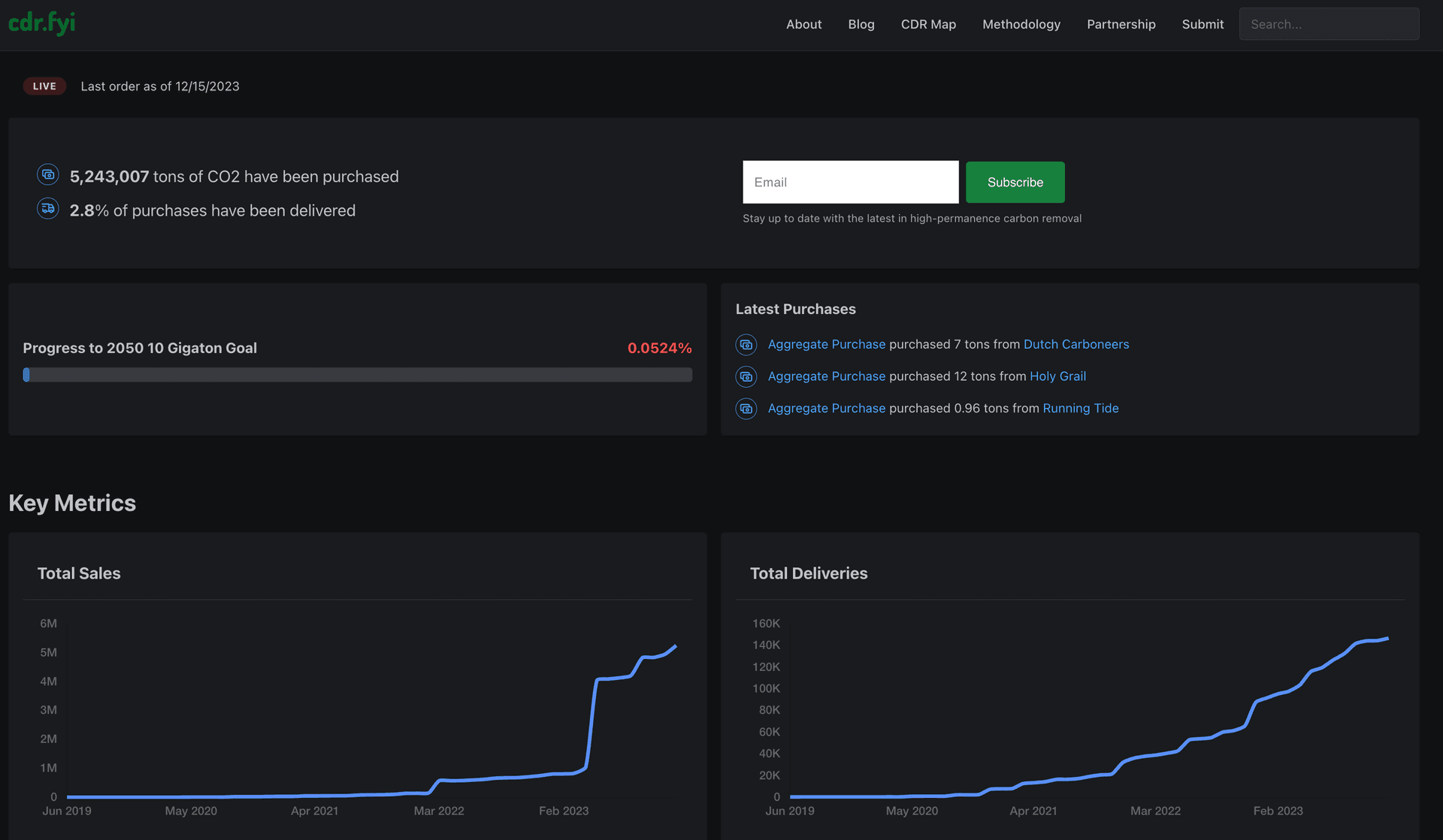Click the icon beside Holy Grail purchase
The height and width of the screenshot is (840, 1443).
tap(746, 376)
